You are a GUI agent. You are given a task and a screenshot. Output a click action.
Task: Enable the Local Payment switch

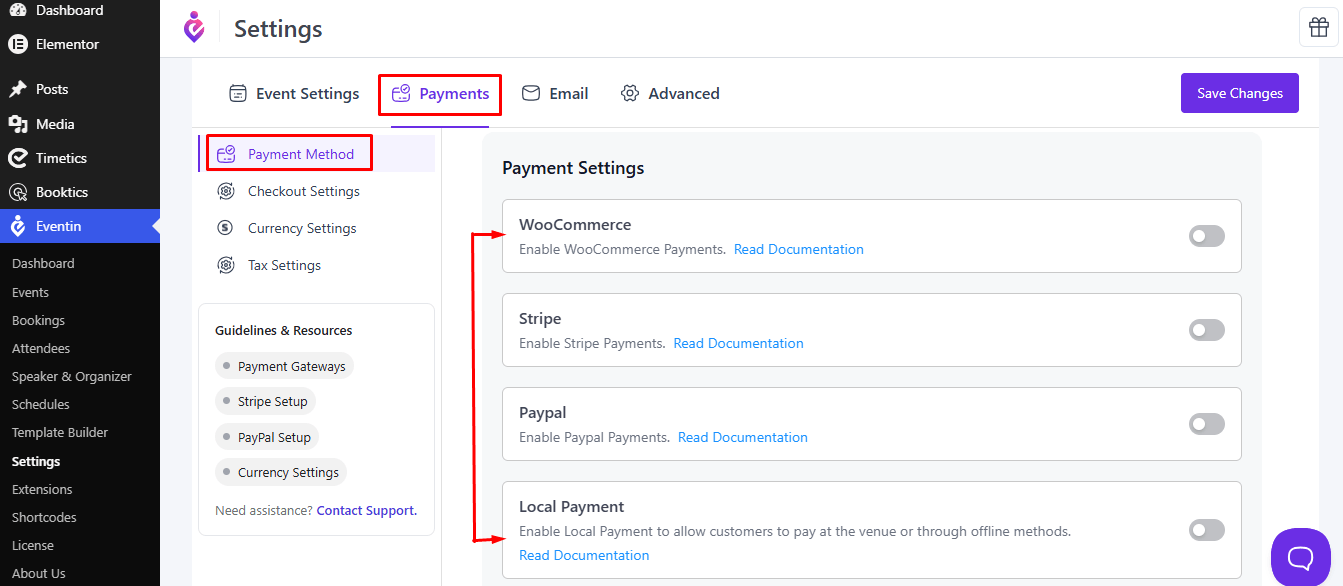[x=1207, y=530]
